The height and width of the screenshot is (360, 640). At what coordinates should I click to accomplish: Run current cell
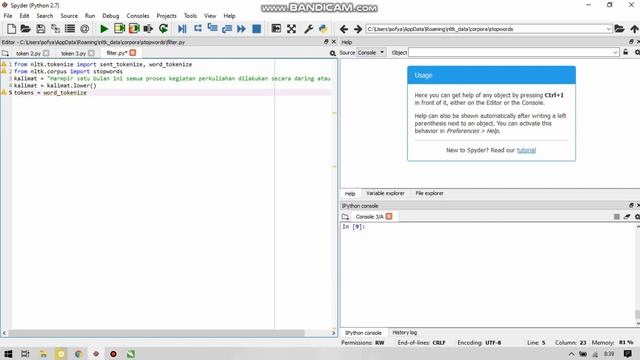(119, 29)
